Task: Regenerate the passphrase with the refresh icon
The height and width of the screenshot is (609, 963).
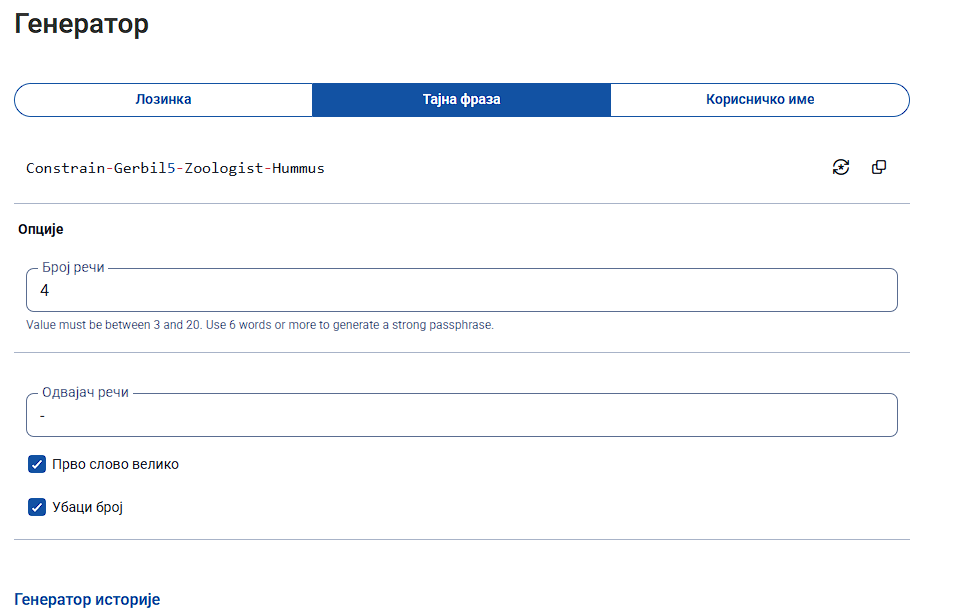Action: click(841, 167)
